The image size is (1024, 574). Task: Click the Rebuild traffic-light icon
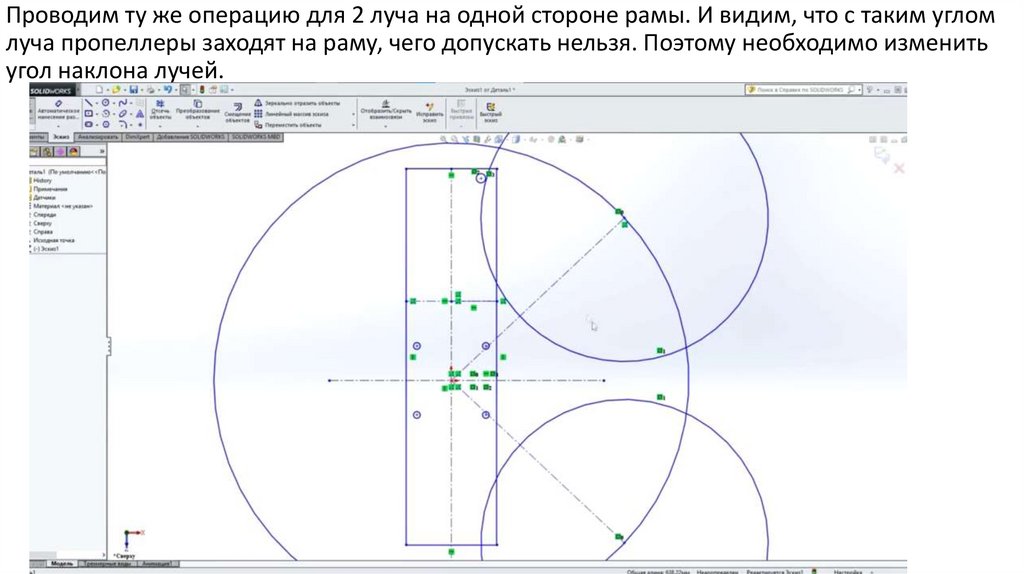(x=202, y=89)
